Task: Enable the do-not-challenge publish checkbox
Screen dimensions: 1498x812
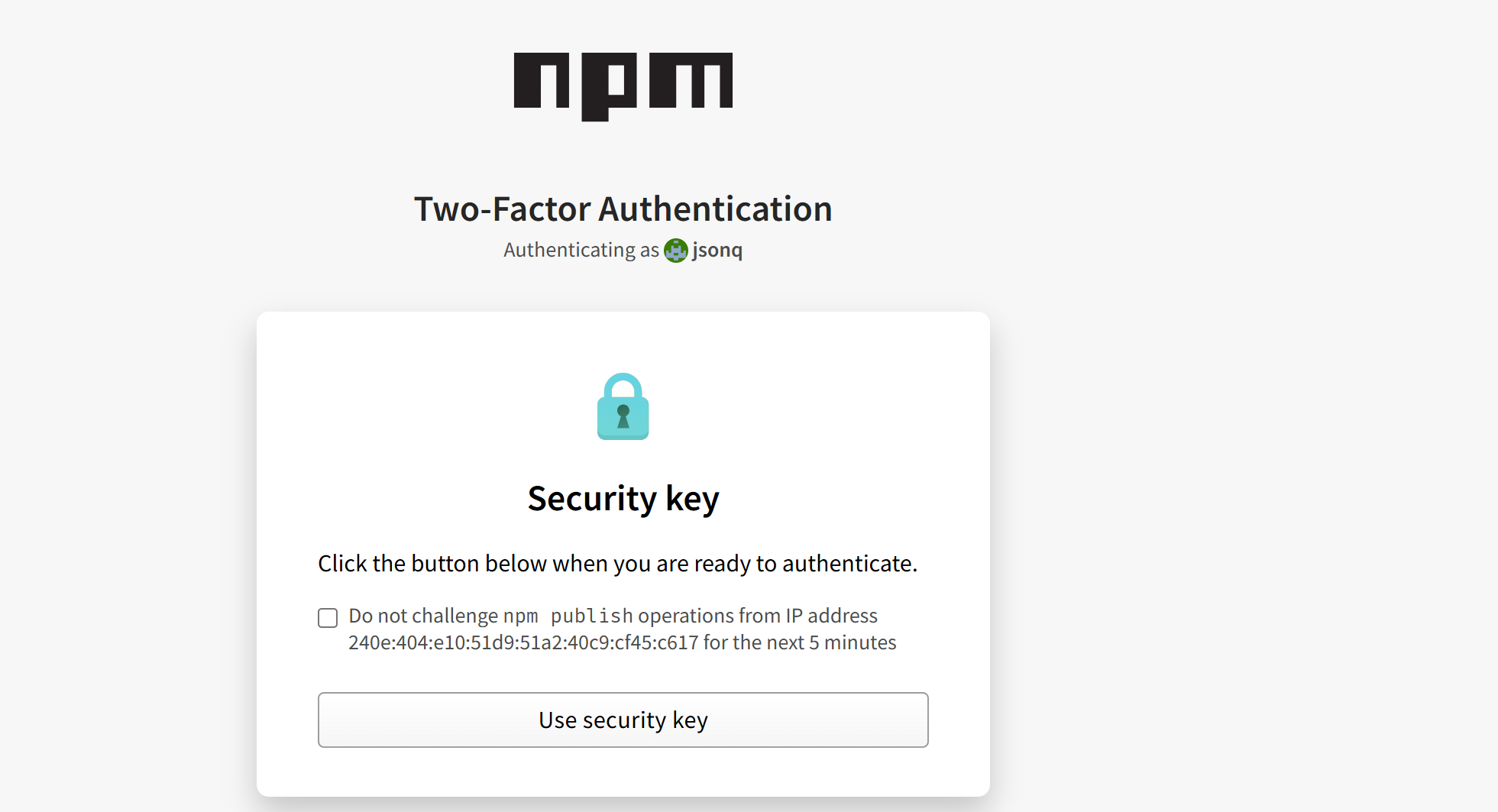Action: 328,618
